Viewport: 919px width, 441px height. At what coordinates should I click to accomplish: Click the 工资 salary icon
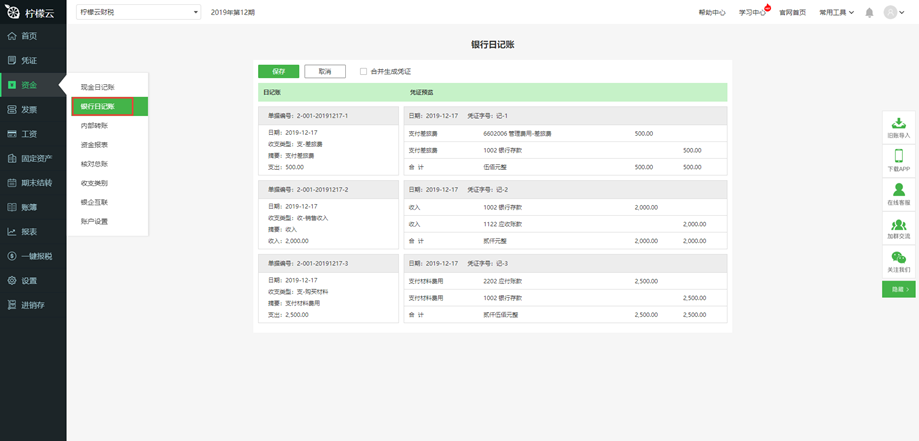tap(12, 134)
